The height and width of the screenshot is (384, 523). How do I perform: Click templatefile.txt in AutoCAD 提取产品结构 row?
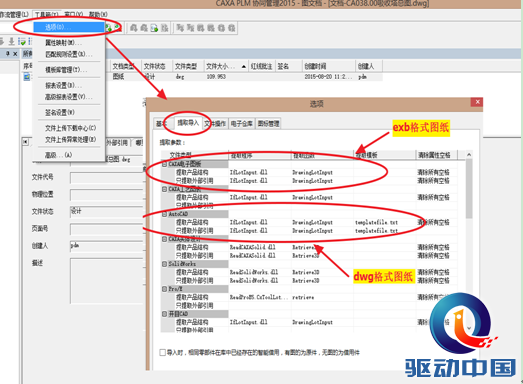tap(376, 222)
